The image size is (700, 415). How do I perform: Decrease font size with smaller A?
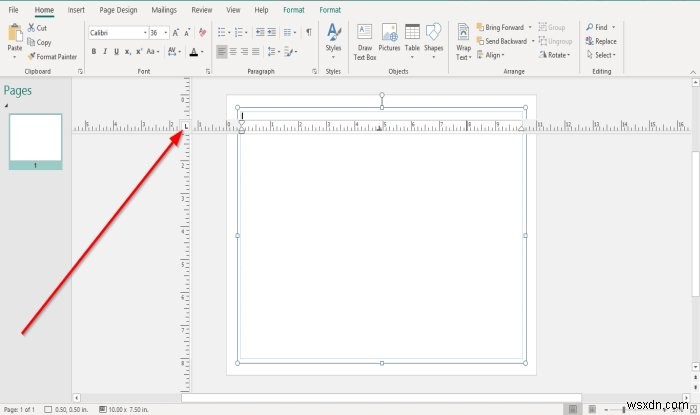tap(187, 33)
